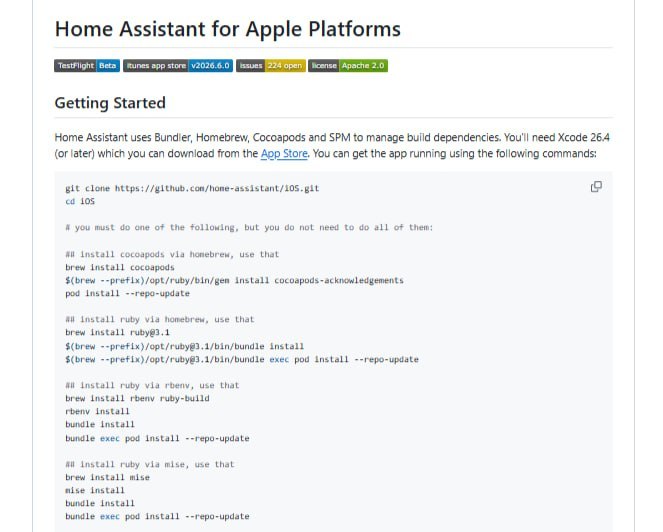Open the iTunes app store v2026.6.0 badge
Screen dimensions: 663x532
178,66
